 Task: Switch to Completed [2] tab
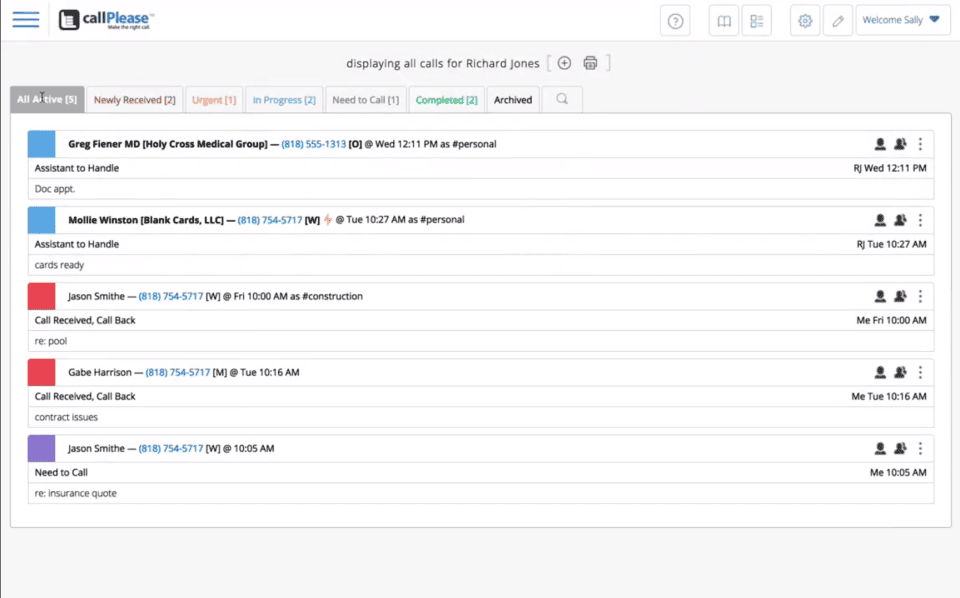446,100
